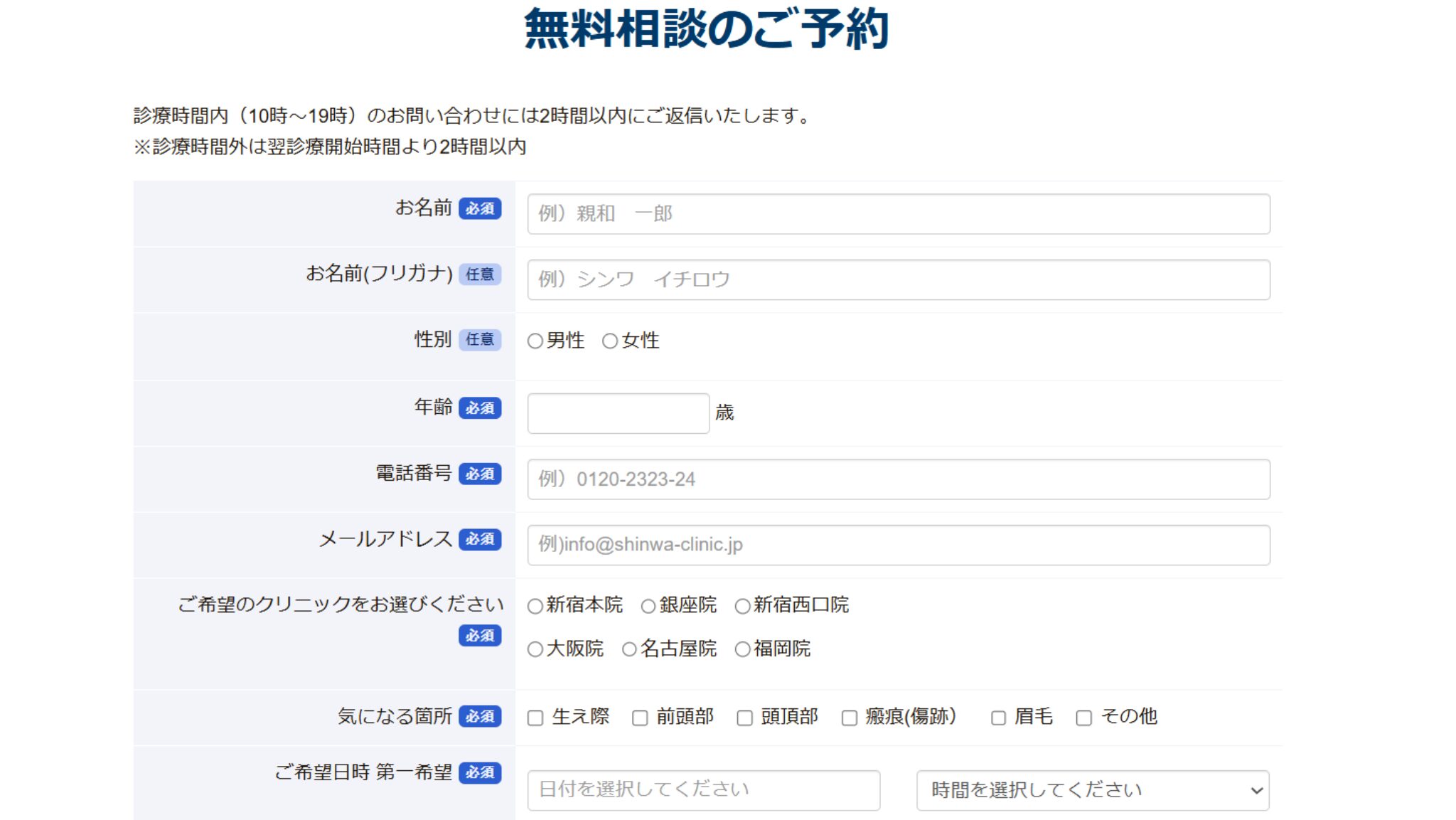Choose 新宿本院 clinic radio button
The height and width of the screenshot is (820, 1456).
535,606
